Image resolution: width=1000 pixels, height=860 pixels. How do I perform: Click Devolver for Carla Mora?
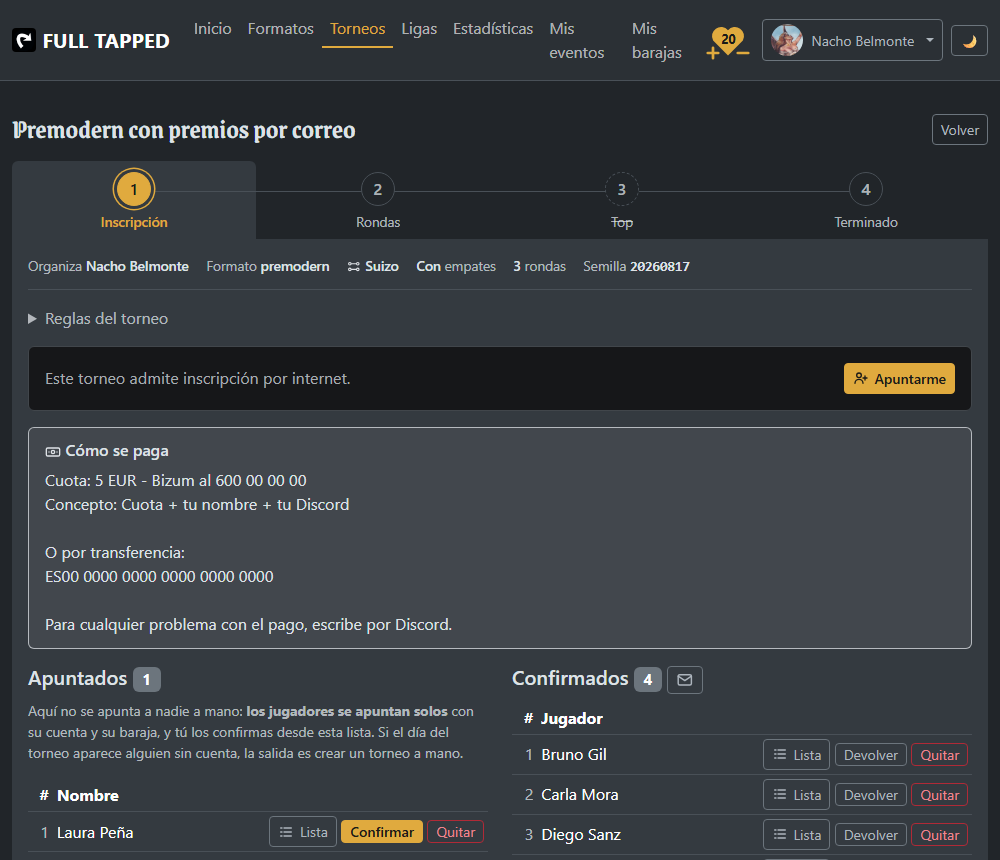pos(871,795)
